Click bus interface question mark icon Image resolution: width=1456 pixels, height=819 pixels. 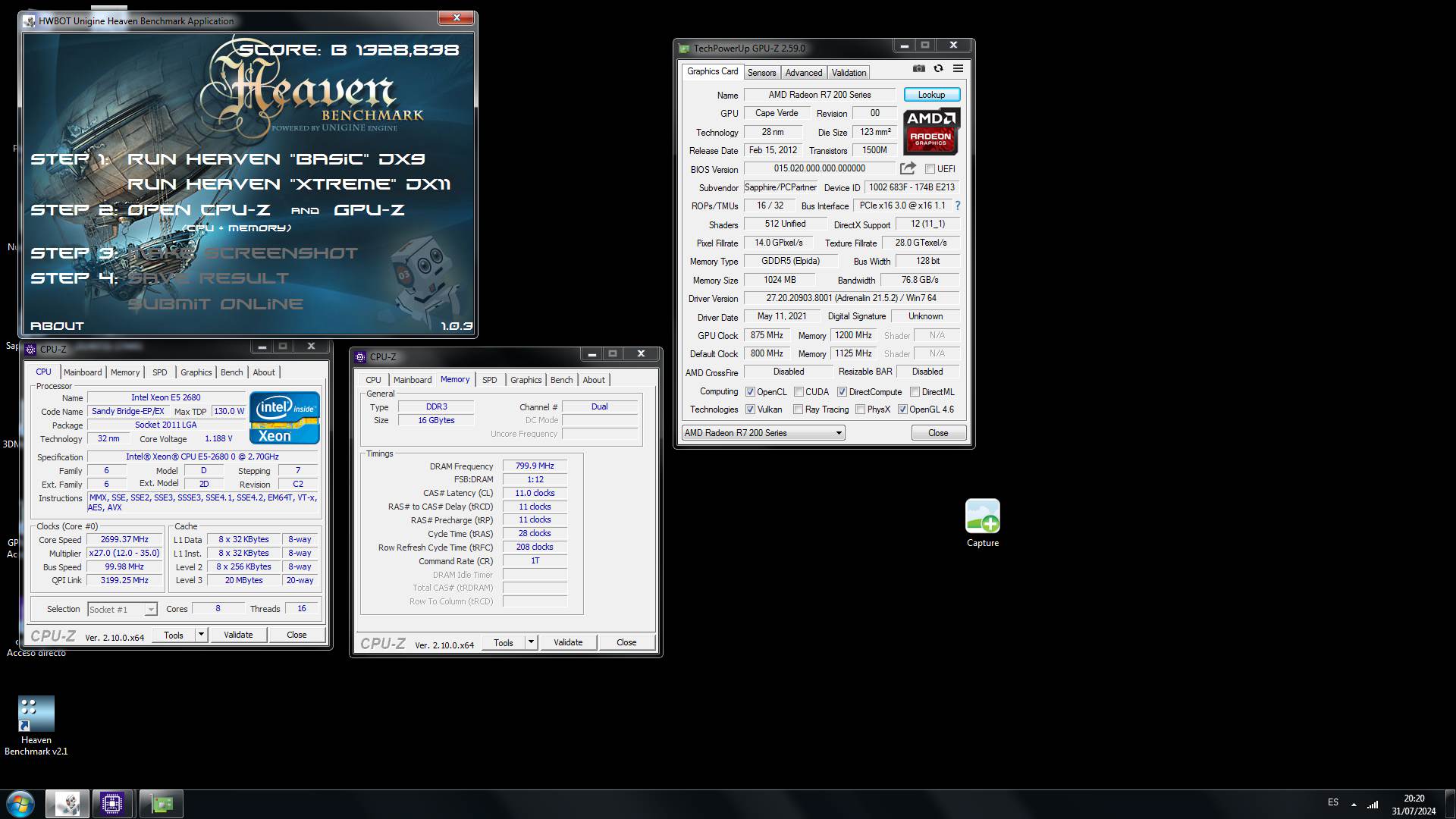[957, 206]
